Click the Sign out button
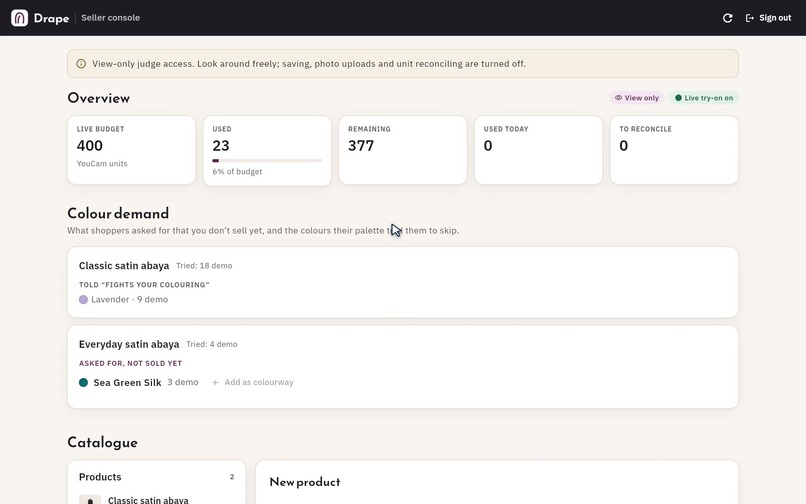The height and width of the screenshot is (504, 806). (768, 18)
